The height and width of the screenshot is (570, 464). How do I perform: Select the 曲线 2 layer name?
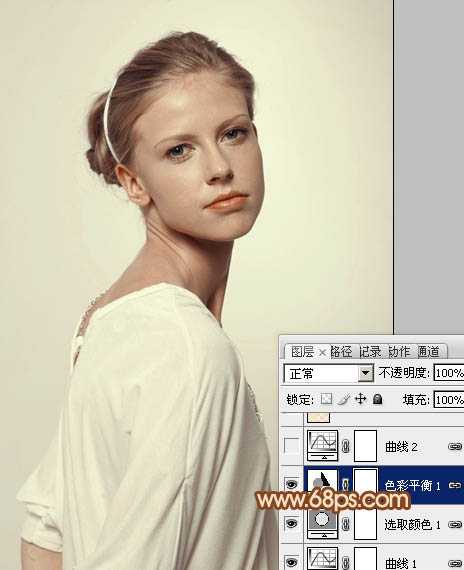coord(401,446)
